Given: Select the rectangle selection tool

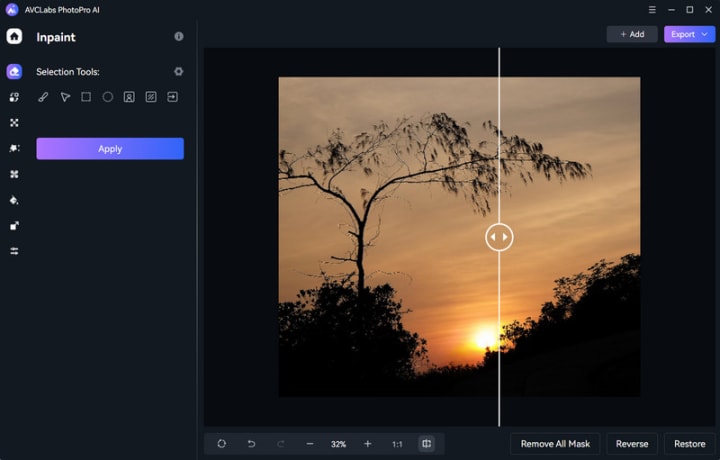Looking at the screenshot, I should (86, 97).
